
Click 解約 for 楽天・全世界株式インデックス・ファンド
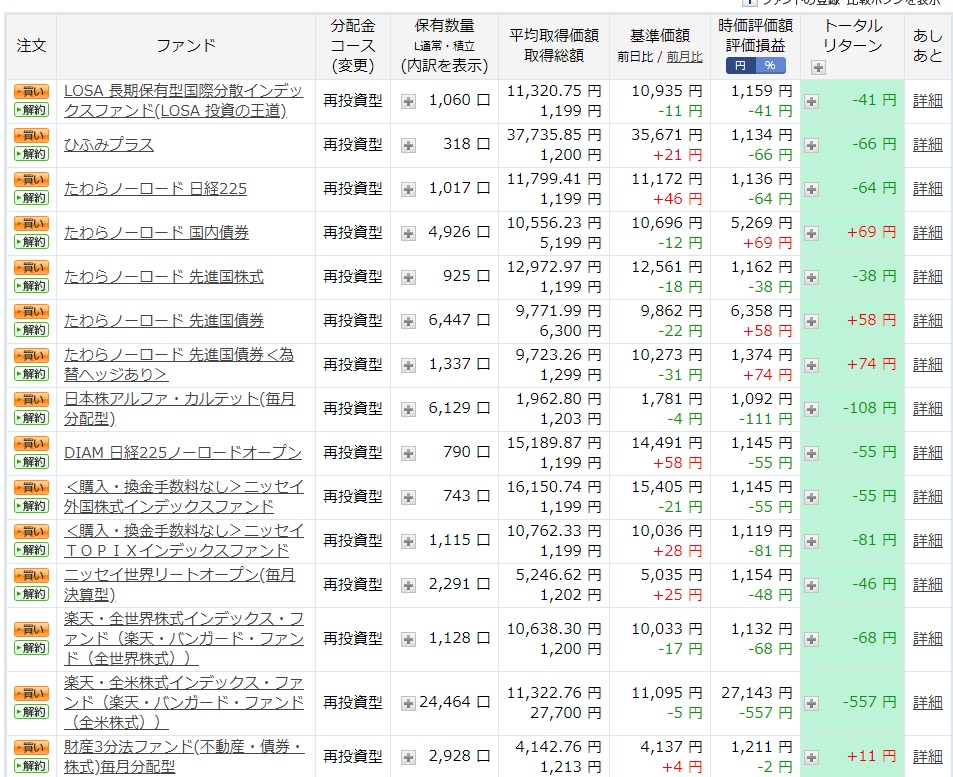coord(30,647)
